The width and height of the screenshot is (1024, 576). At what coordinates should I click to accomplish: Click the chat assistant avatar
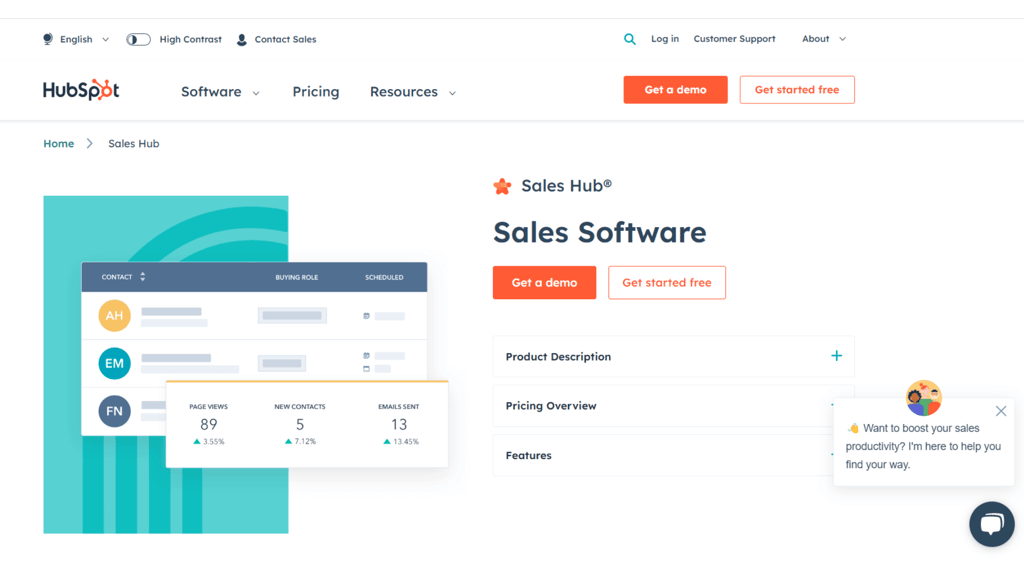click(x=923, y=398)
